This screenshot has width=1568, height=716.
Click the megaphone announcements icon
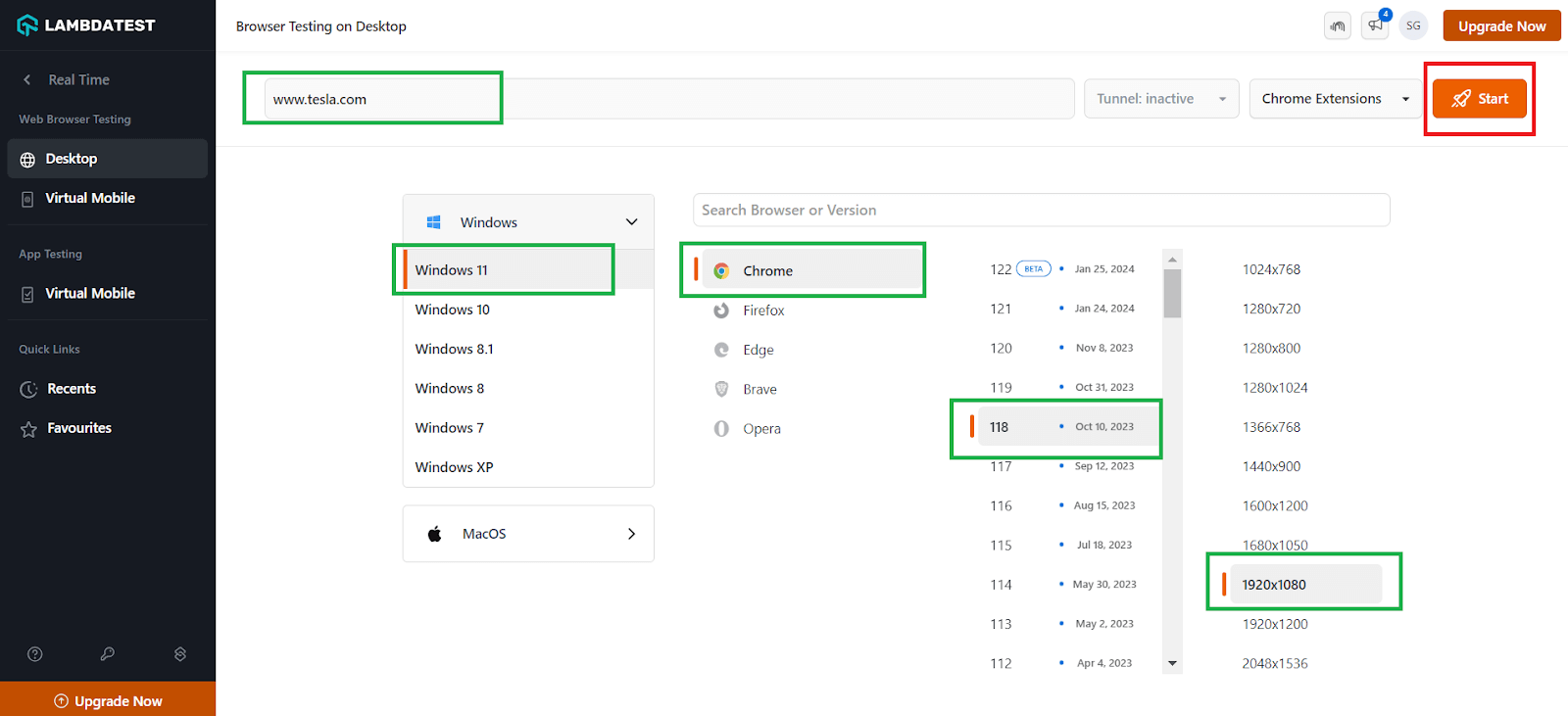(1376, 25)
